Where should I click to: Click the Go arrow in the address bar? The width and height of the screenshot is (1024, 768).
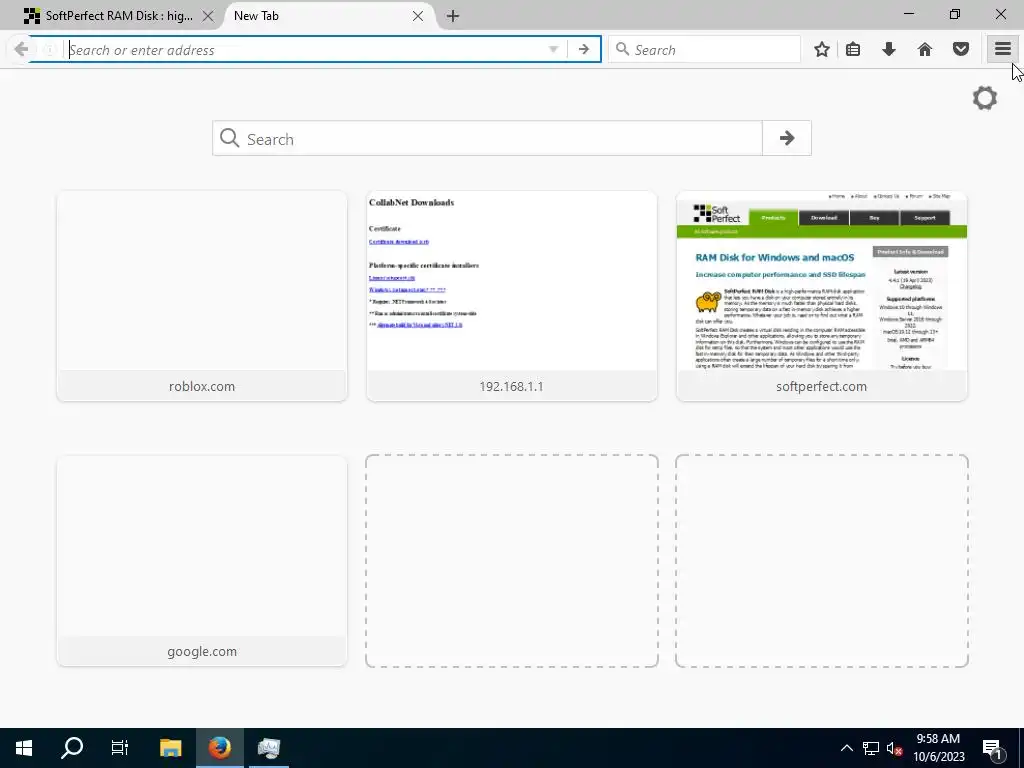click(584, 50)
